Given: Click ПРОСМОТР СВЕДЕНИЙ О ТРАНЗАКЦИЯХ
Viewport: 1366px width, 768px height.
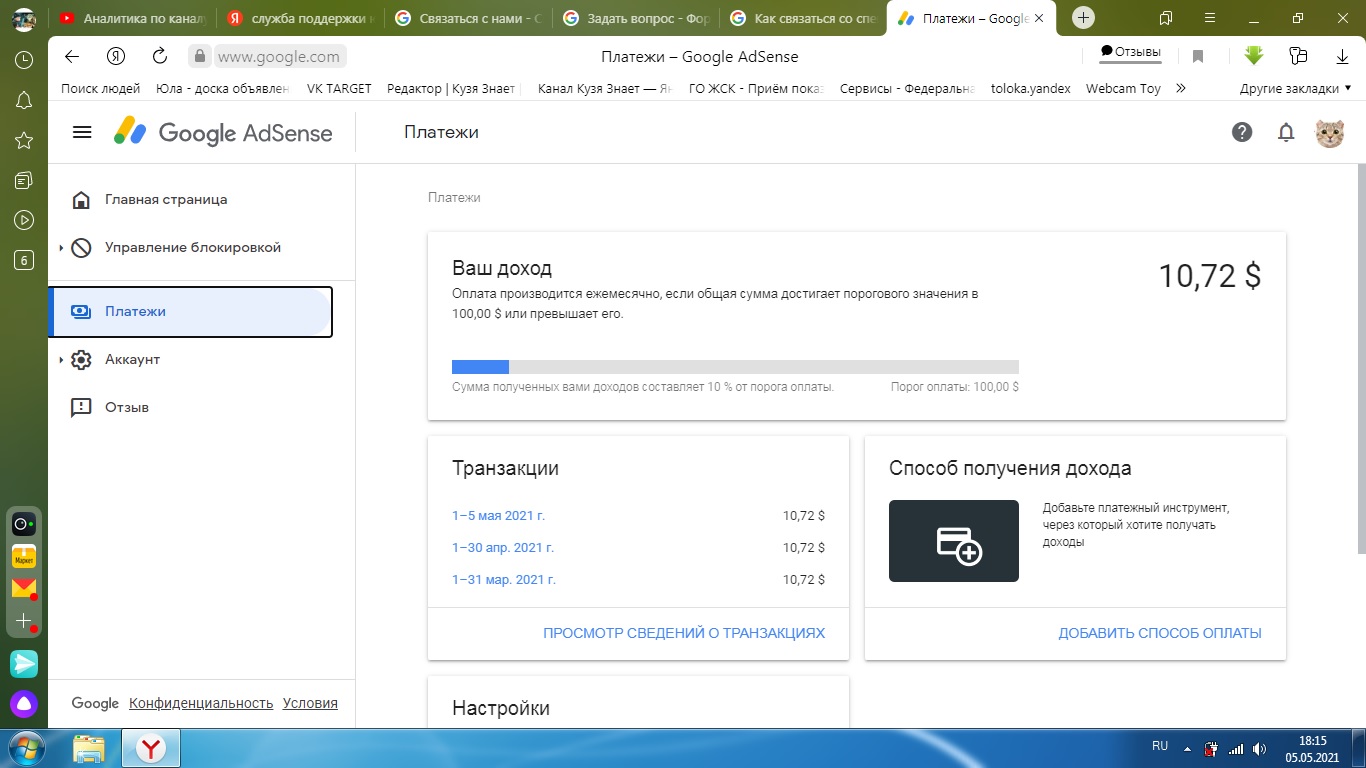Looking at the screenshot, I should (x=684, y=633).
